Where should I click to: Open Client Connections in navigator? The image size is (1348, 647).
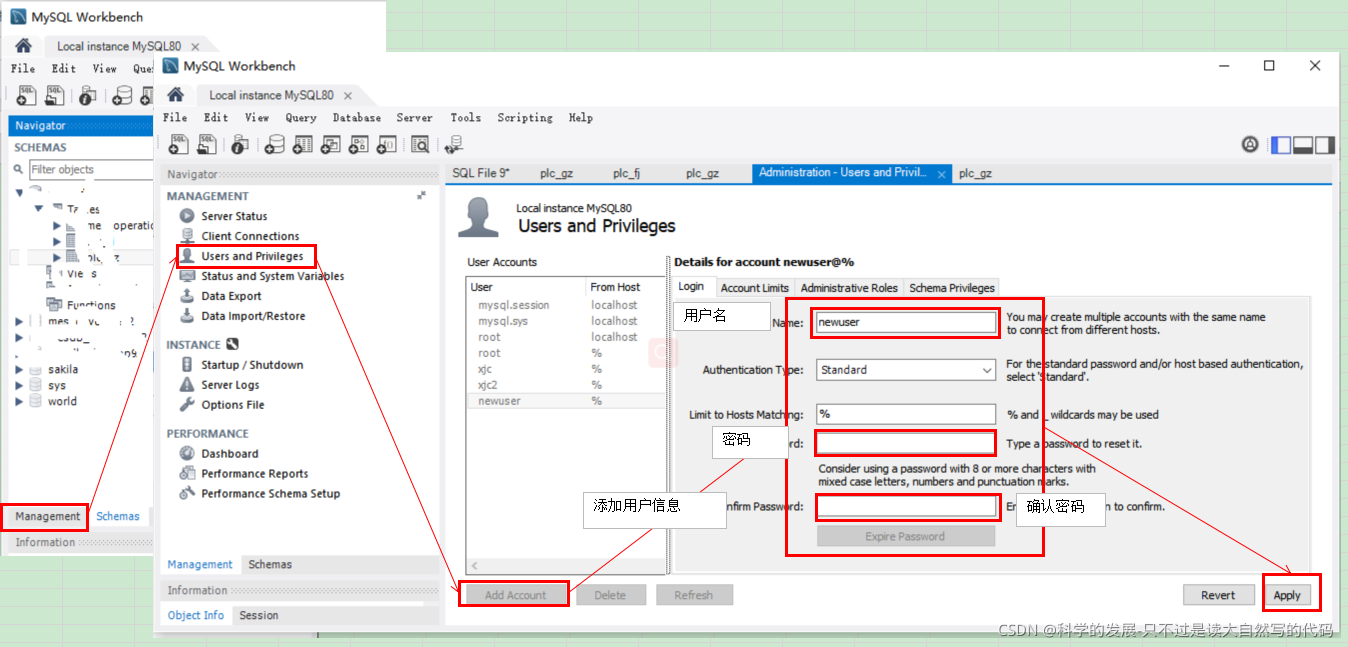(x=250, y=236)
